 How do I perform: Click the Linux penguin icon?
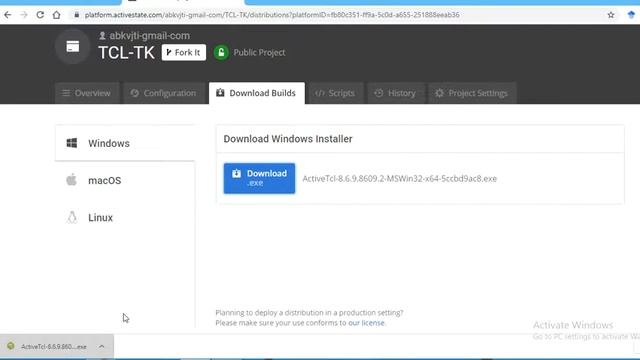click(x=72, y=217)
